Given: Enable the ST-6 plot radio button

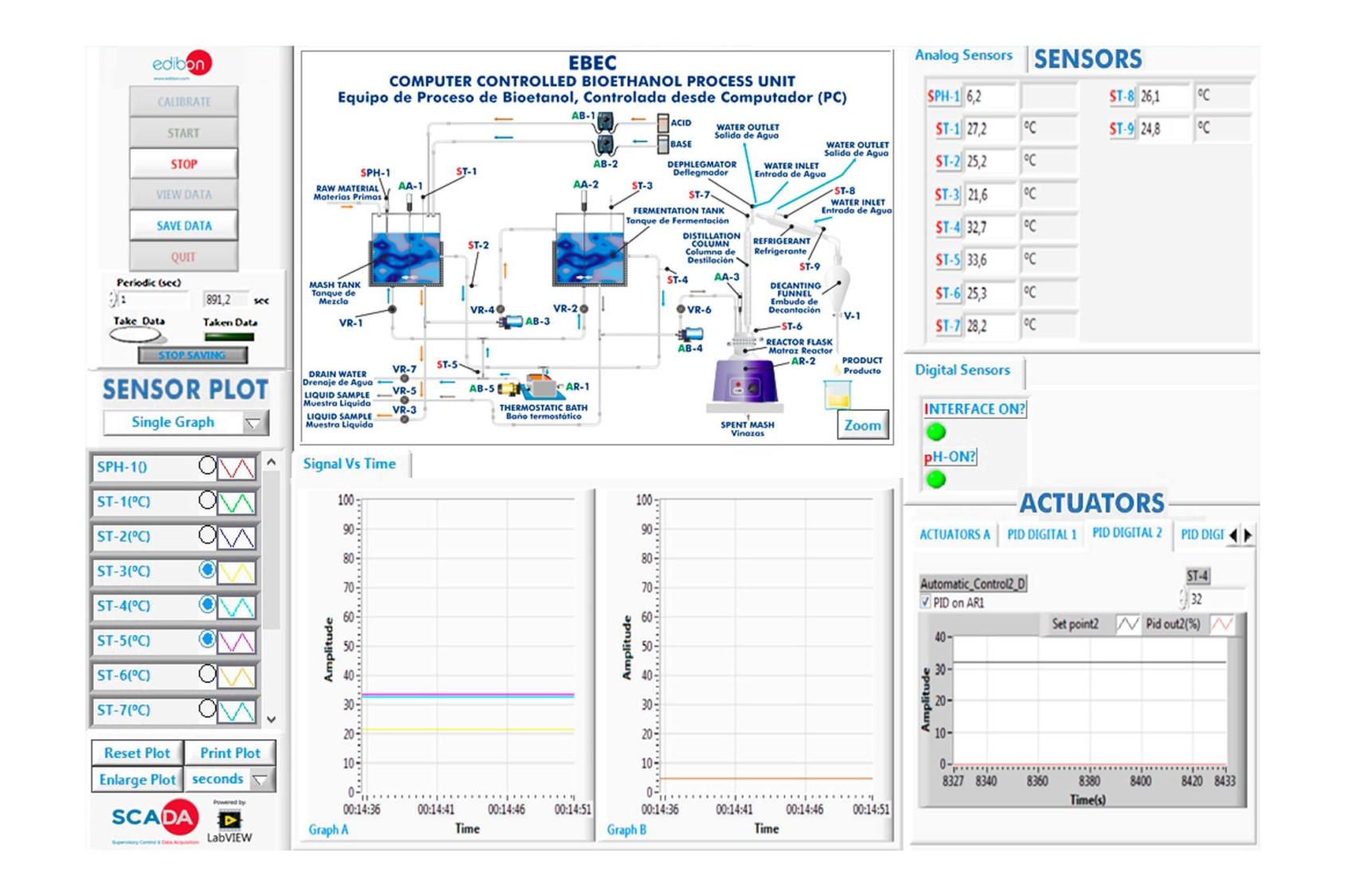Looking at the screenshot, I should 206,674.
